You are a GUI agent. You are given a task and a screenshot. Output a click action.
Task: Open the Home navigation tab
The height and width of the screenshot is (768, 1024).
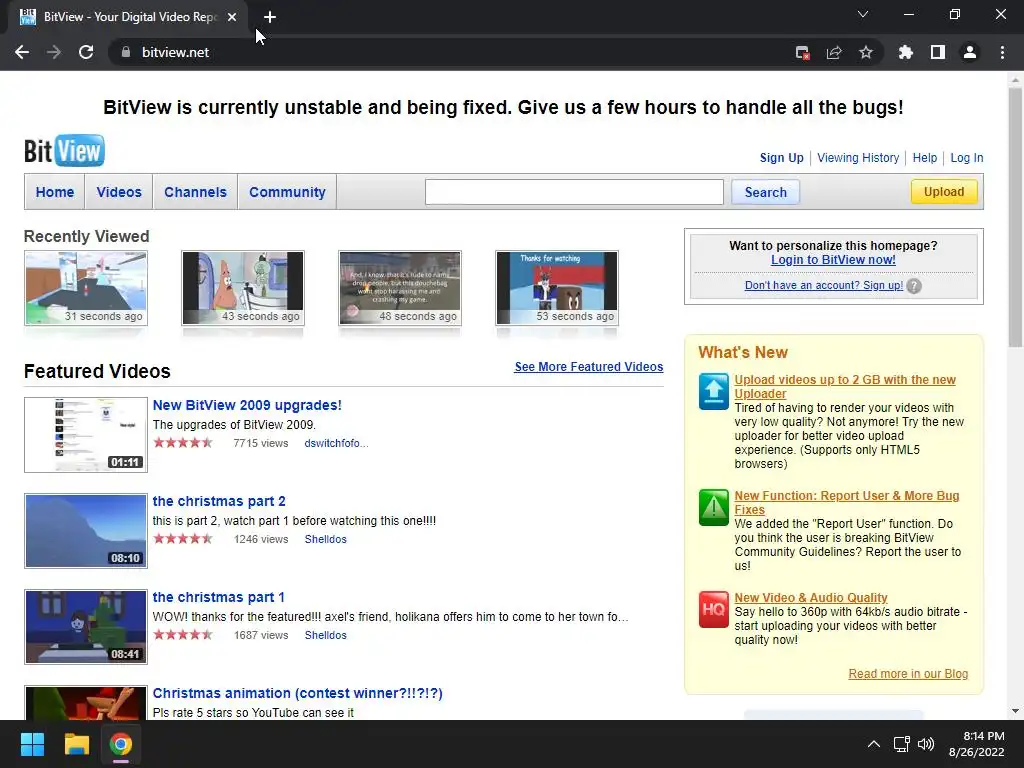(55, 192)
